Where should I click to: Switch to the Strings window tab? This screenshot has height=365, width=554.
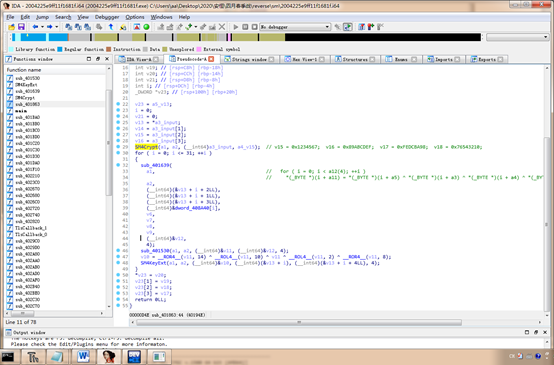[249, 59]
